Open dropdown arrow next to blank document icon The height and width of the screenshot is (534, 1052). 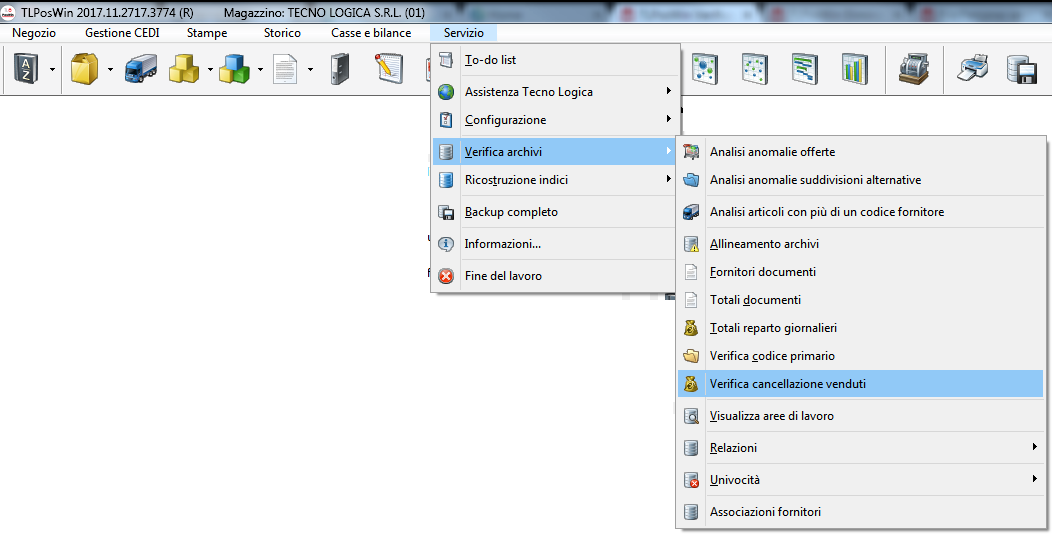click(310, 70)
